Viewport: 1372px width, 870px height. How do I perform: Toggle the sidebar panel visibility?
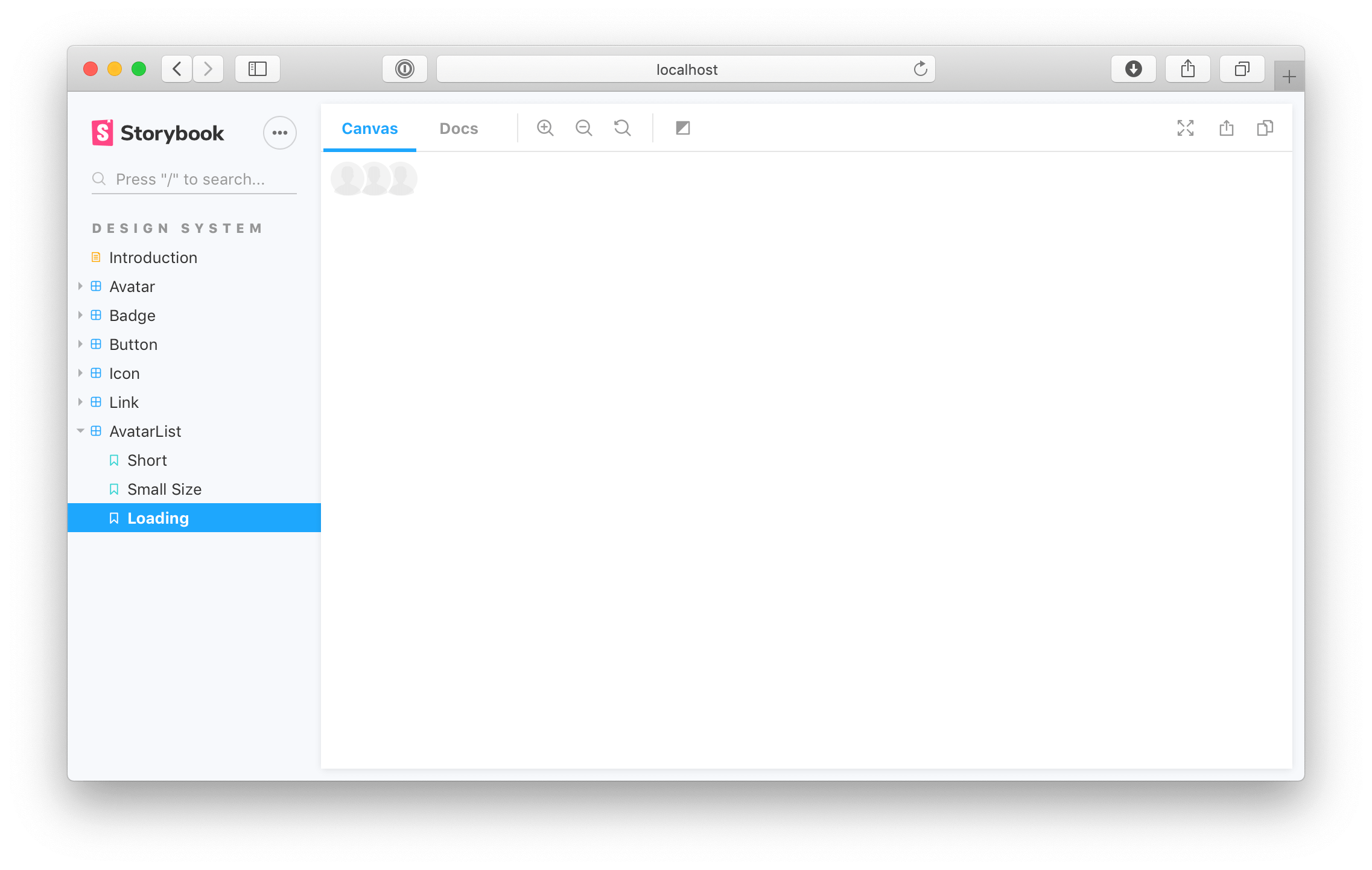tap(257, 68)
